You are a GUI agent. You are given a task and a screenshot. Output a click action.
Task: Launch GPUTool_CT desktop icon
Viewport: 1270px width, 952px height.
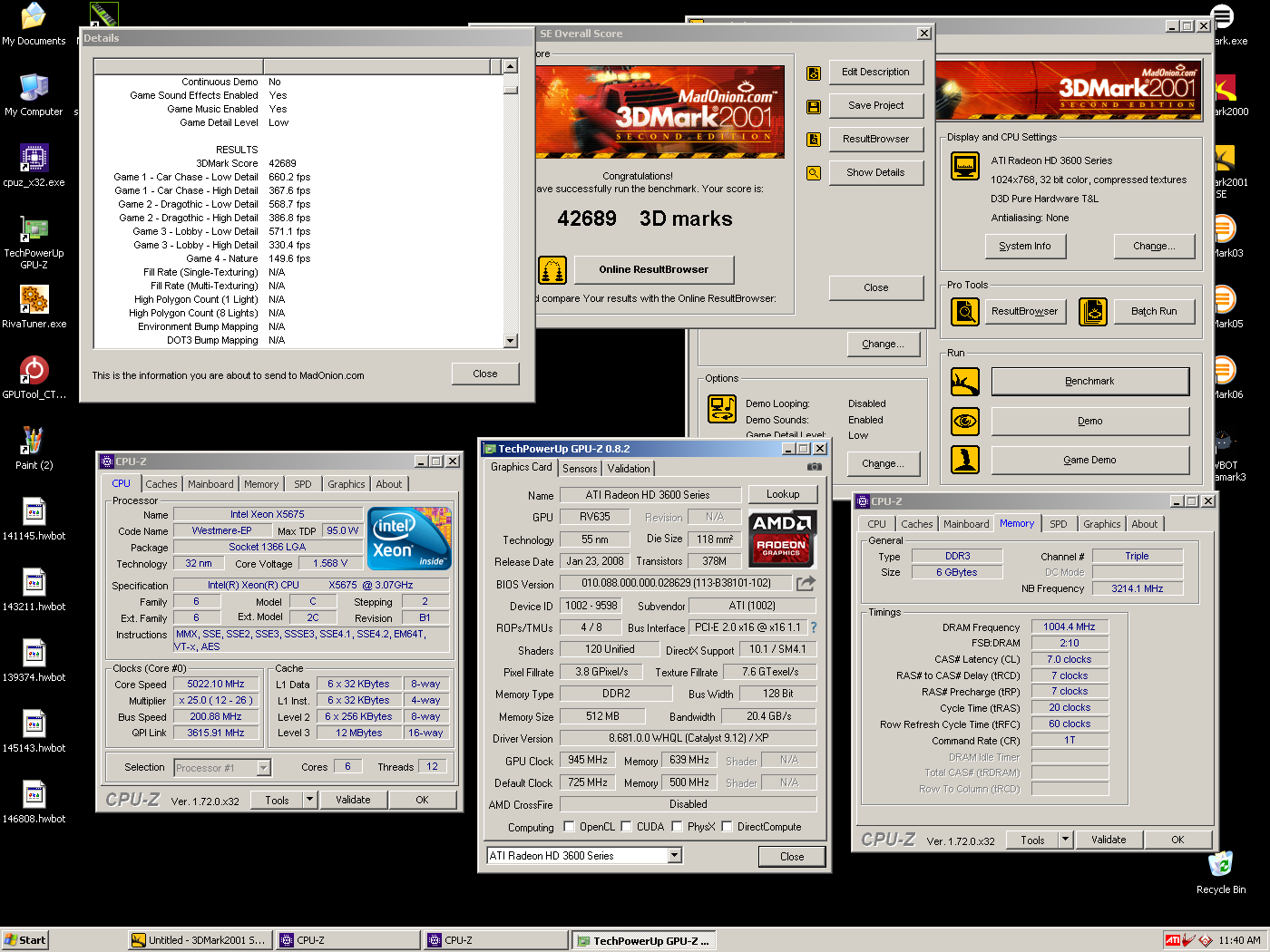point(34,378)
